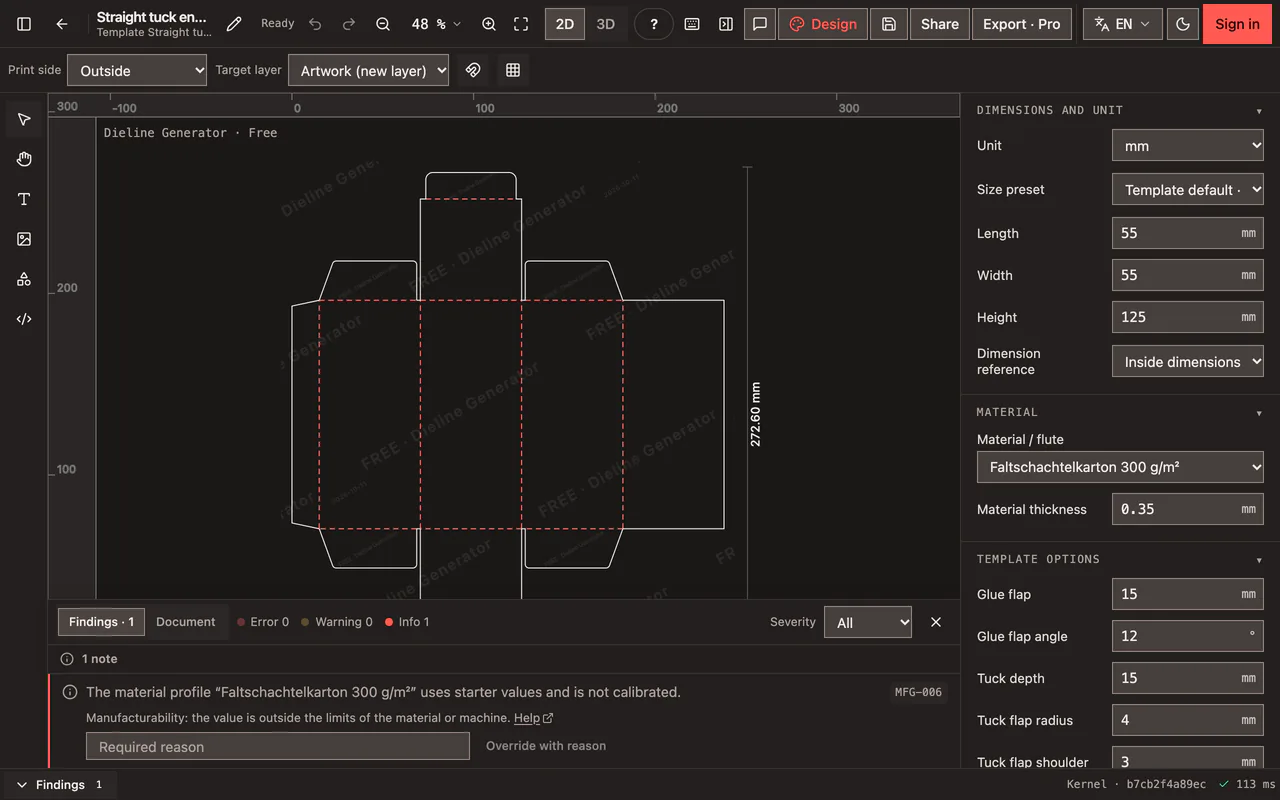Image resolution: width=1280 pixels, height=800 pixels.
Task: Switch to 3D view
Action: 606,24
